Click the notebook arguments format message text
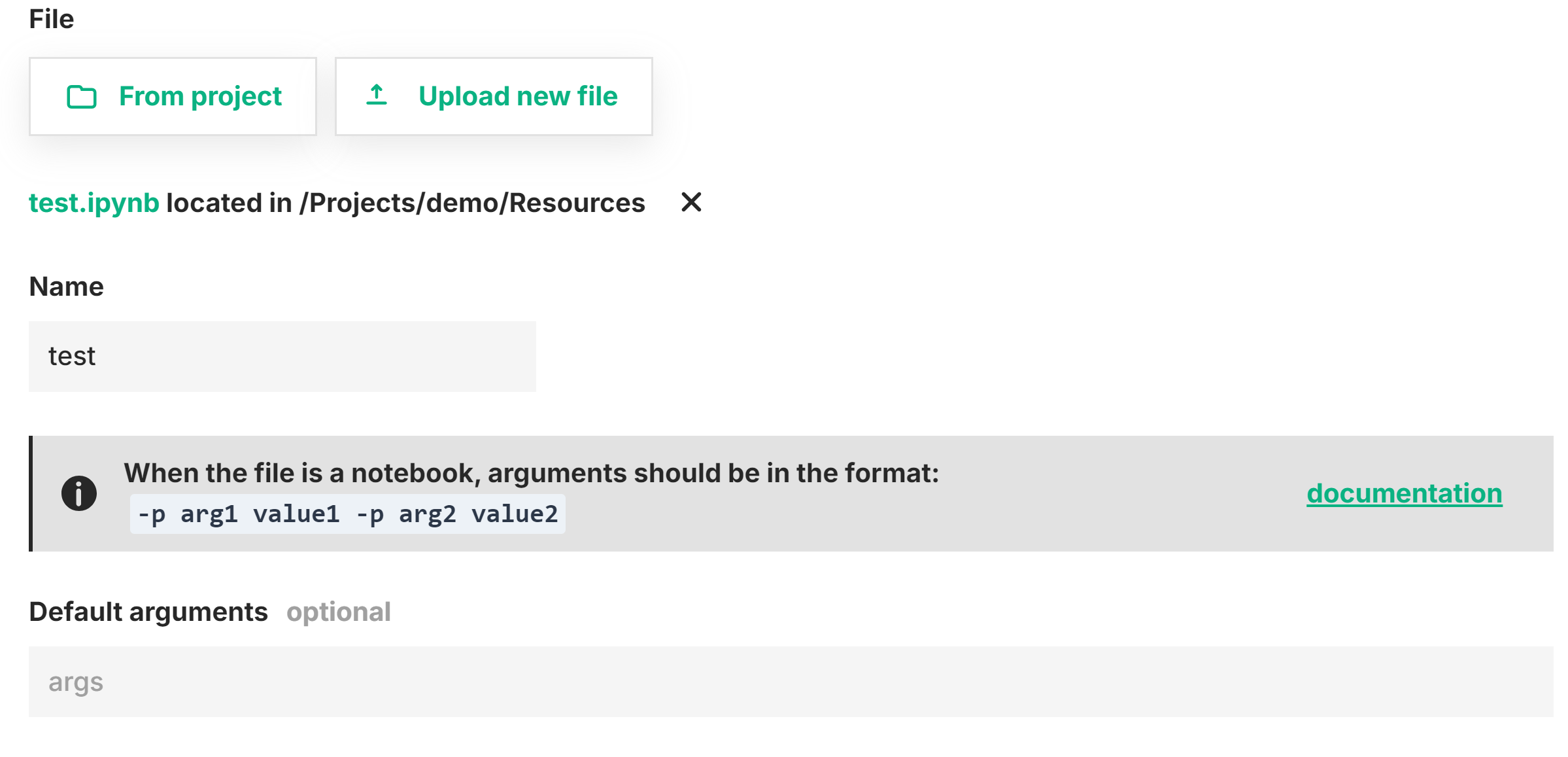This screenshot has width=1568, height=757. tap(532, 472)
